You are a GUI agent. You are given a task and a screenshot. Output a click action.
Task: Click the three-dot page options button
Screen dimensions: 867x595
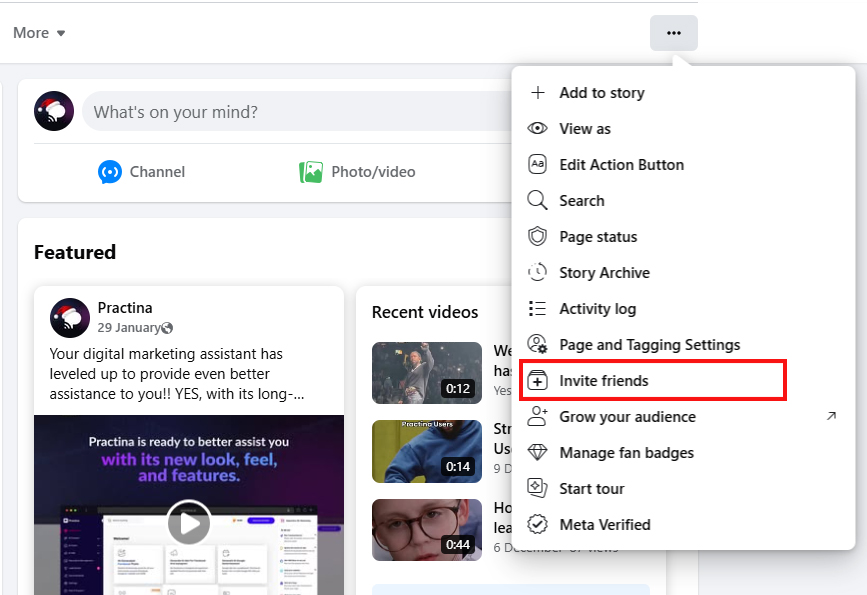[x=673, y=33]
